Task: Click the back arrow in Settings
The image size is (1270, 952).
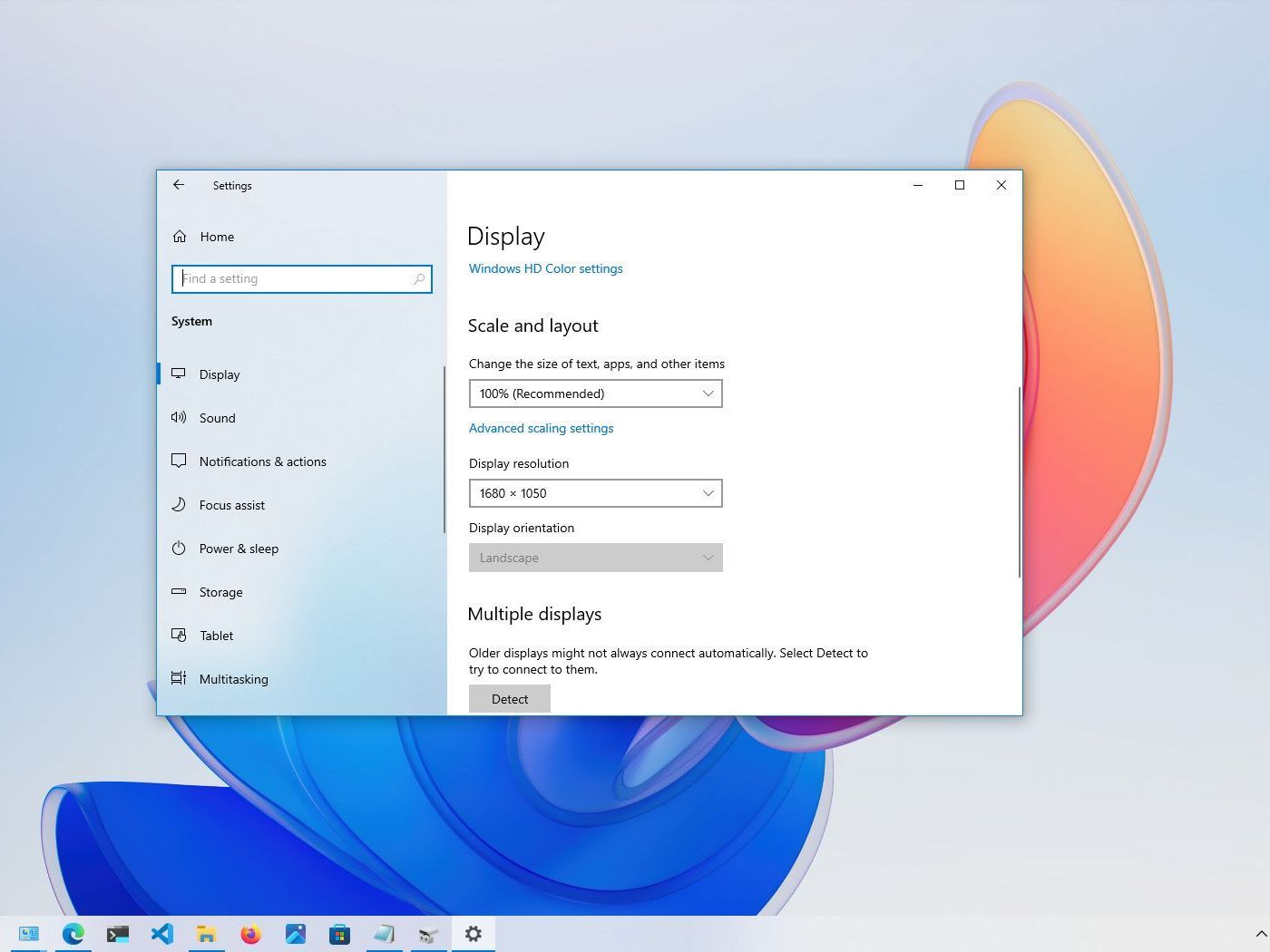Action: pos(179,185)
